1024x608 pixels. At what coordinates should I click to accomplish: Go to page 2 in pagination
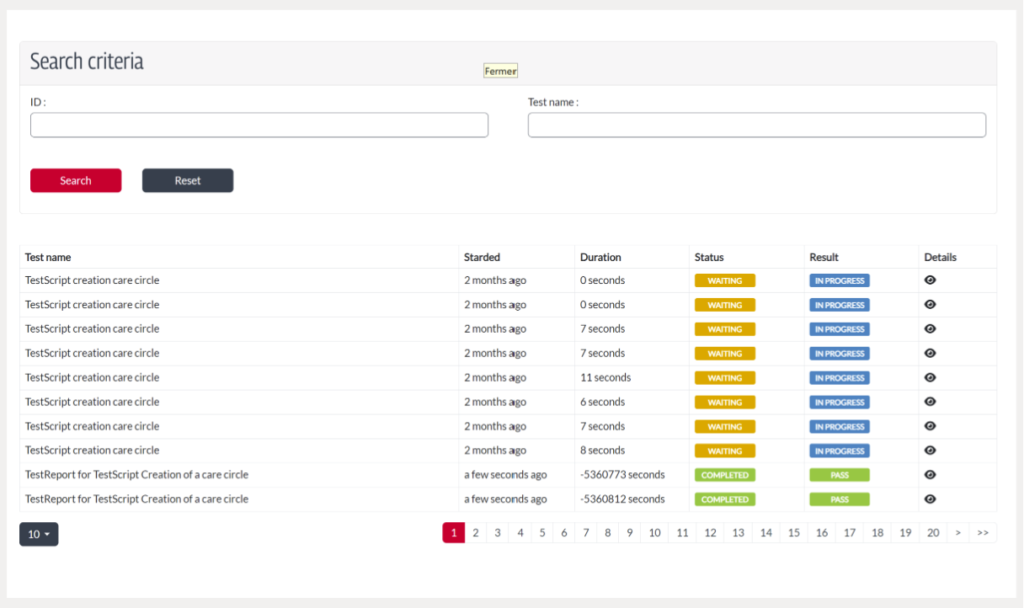tap(476, 533)
